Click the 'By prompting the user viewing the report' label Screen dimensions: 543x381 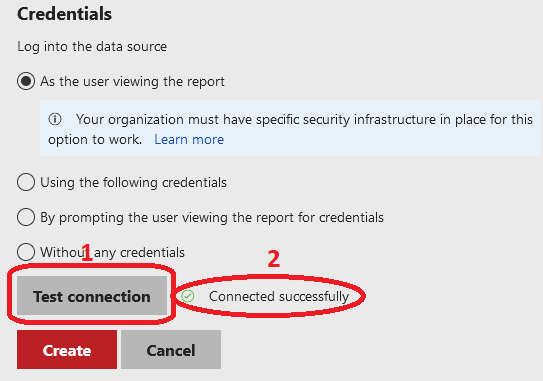pos(212,218)
